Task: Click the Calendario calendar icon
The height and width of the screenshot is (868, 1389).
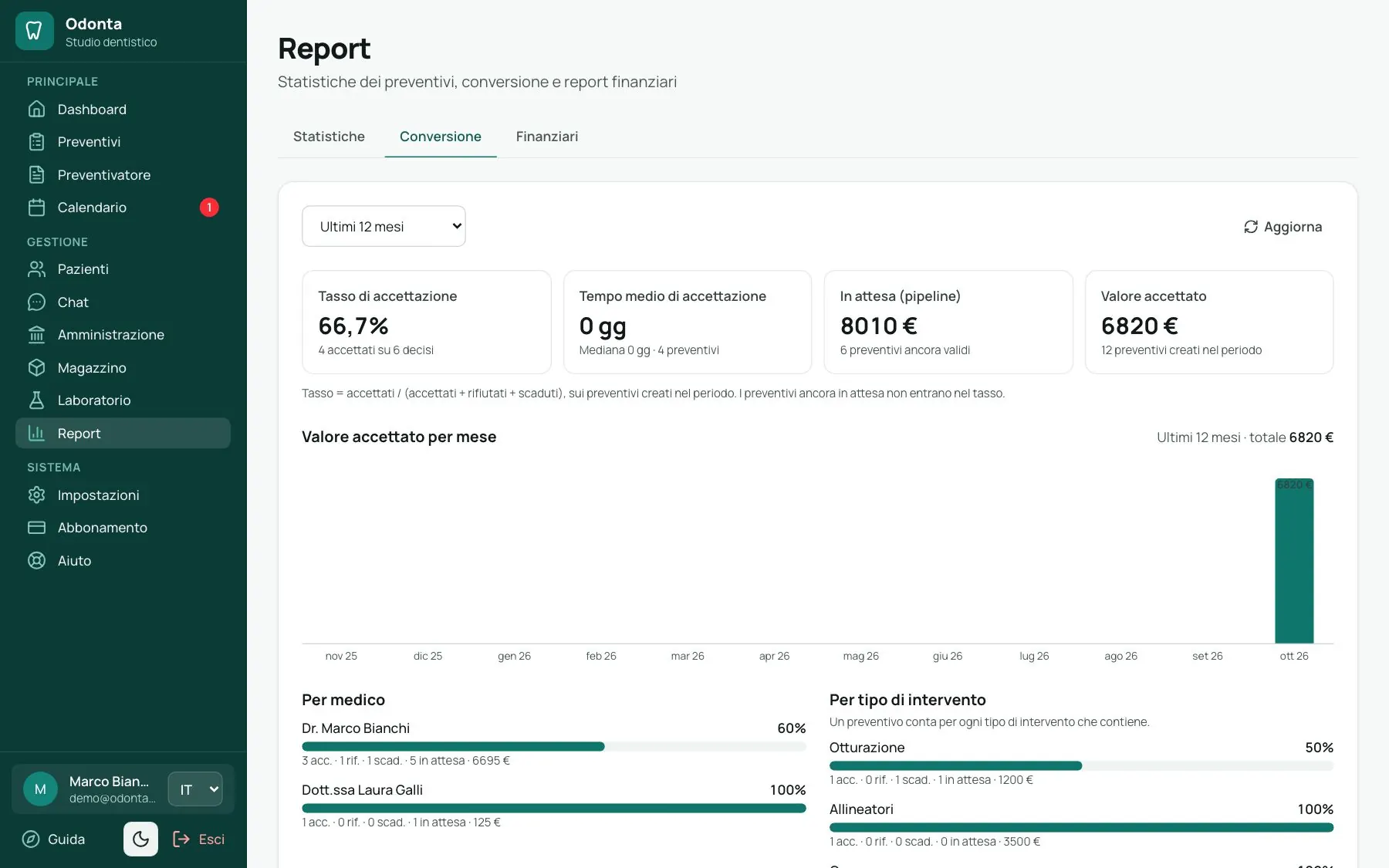Action: click(36, 208)
